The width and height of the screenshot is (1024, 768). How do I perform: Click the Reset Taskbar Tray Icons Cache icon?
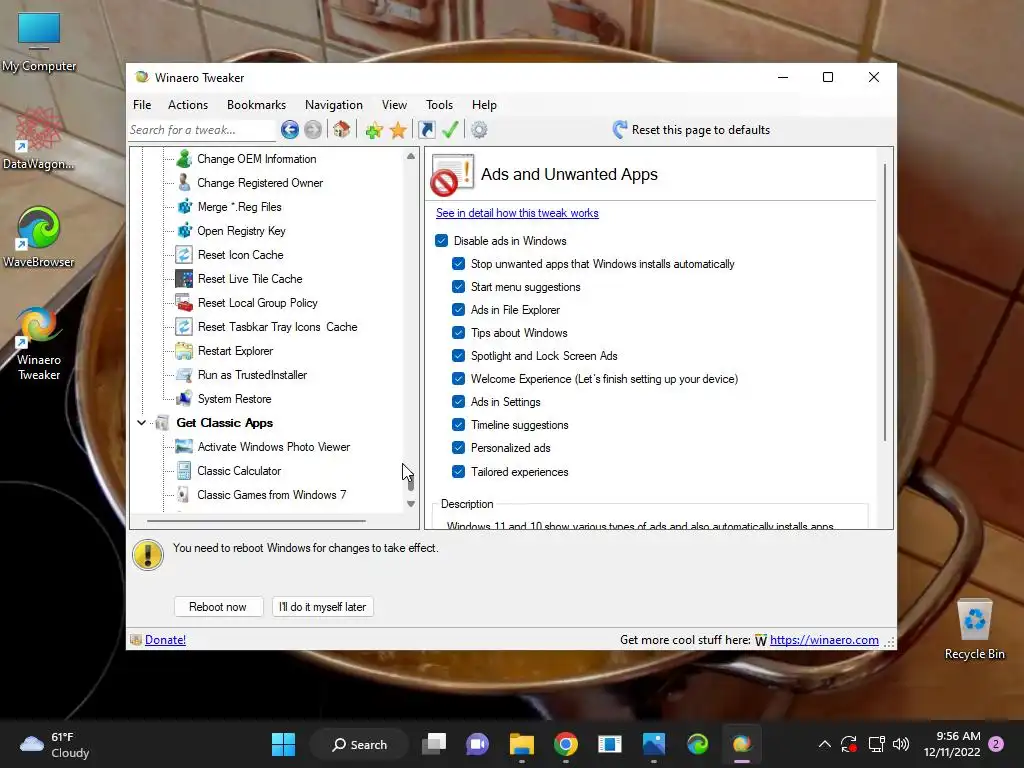click(184, 327)
